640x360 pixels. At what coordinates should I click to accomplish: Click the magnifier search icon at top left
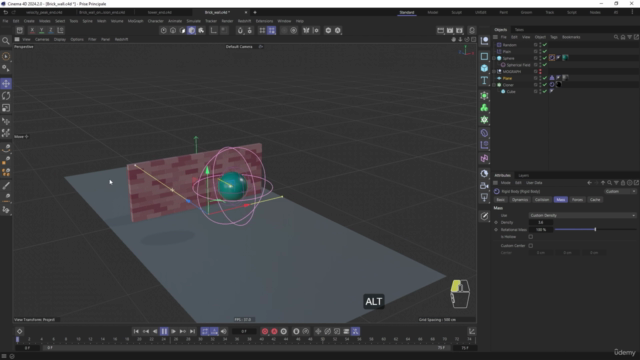(6, 40)
